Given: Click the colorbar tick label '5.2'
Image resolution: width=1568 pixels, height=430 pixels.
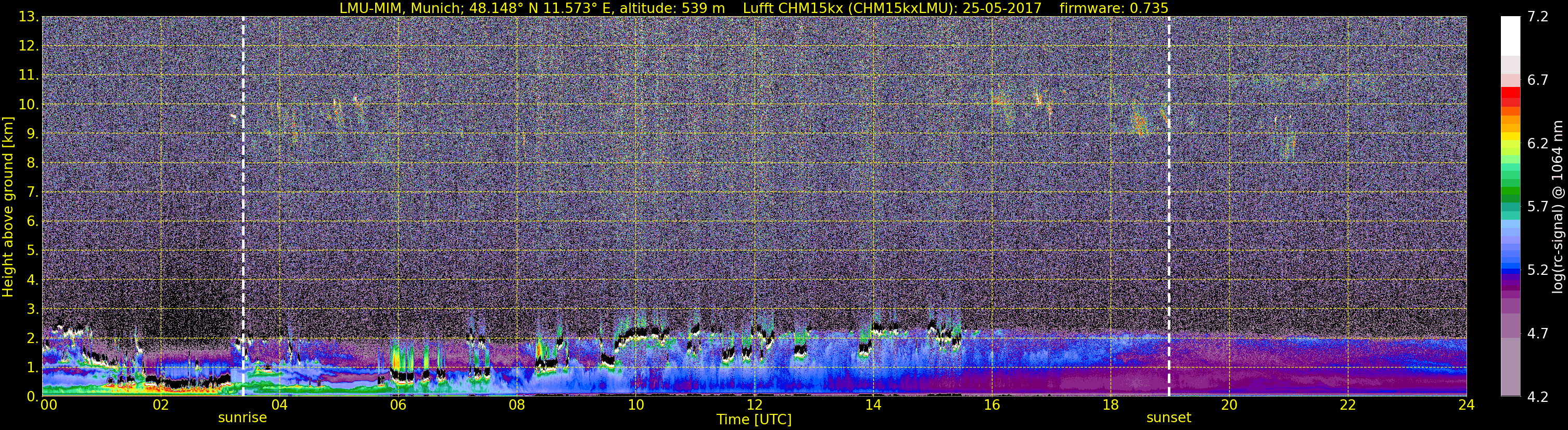Looking at the screenshot, I should click(1538, 270).
